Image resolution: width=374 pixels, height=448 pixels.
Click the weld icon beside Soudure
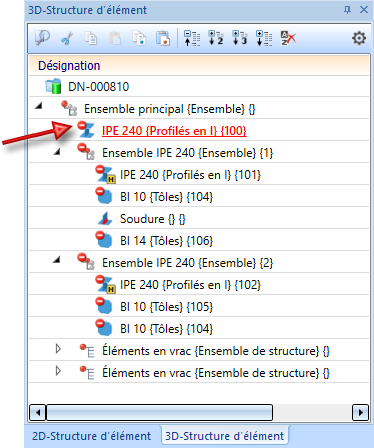(105, 219)
